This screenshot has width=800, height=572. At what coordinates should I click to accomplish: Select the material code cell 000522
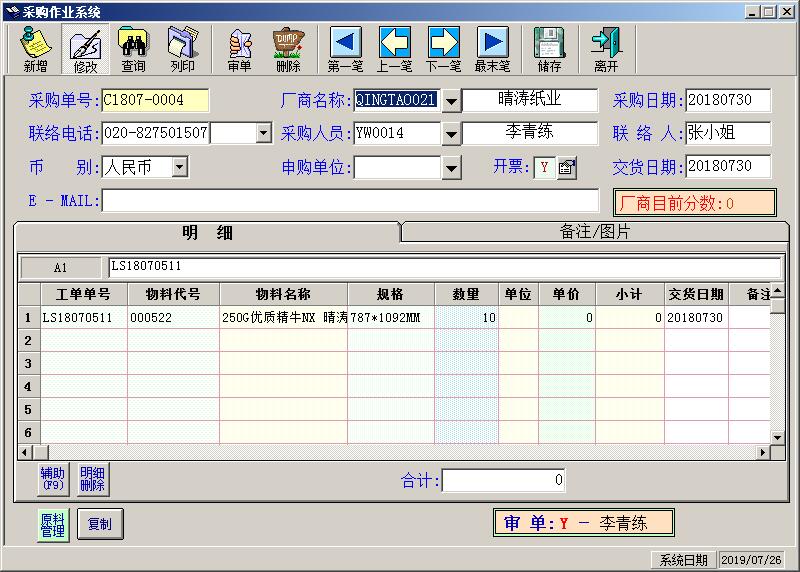click(x=173, y=317)
